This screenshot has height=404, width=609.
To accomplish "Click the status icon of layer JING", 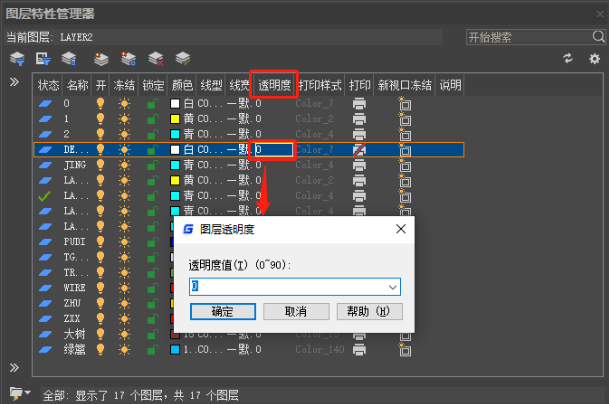I will 44,165.
